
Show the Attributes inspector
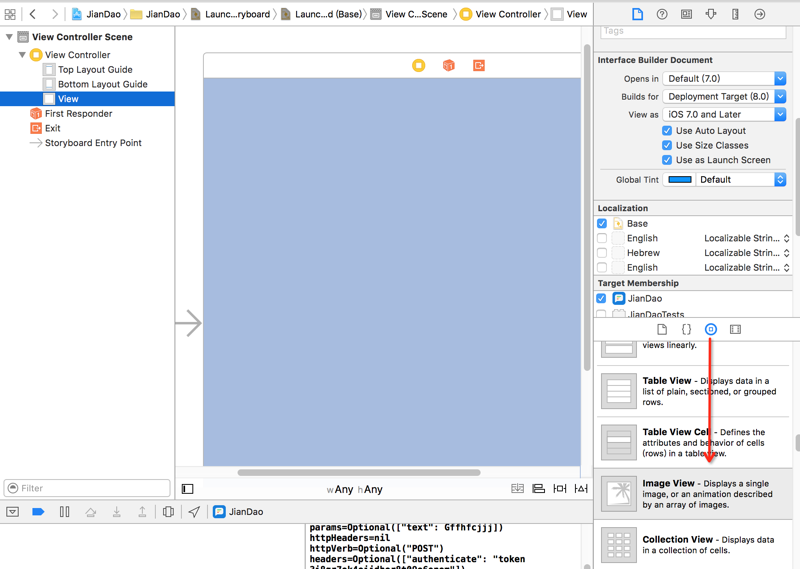click(x=711, y=14)
